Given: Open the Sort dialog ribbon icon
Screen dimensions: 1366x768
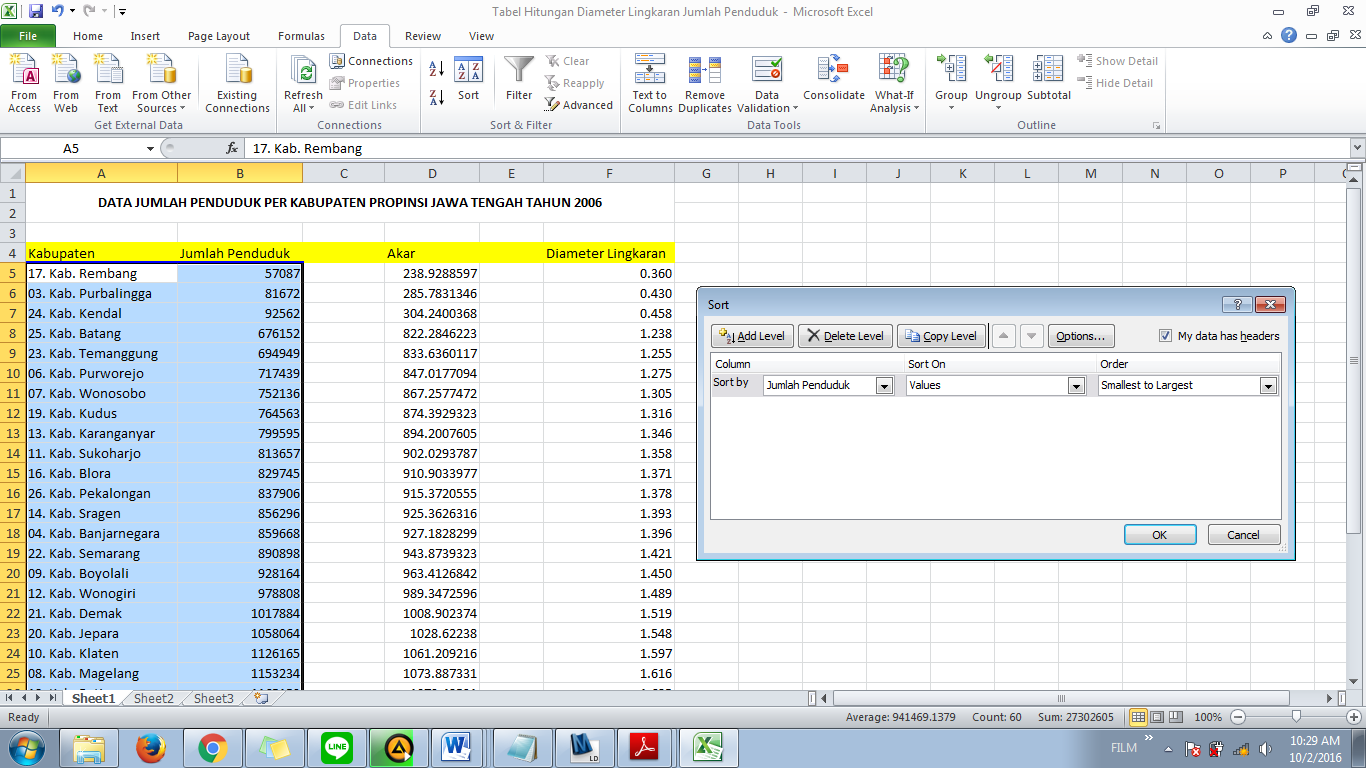Looking at the screenshot, I should pyautogui.click(x=469, y=80).
